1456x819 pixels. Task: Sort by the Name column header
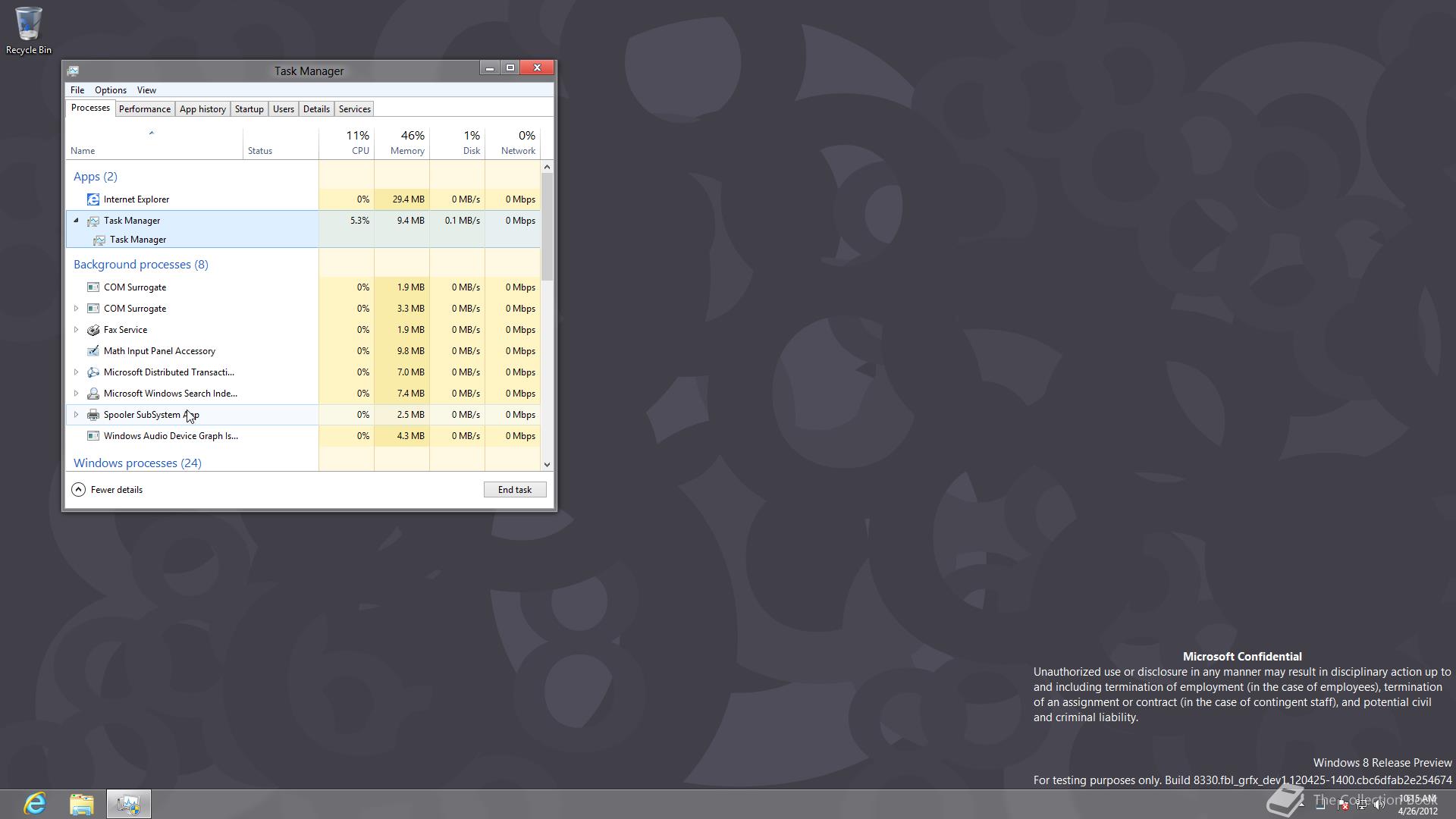click(154, 143)
